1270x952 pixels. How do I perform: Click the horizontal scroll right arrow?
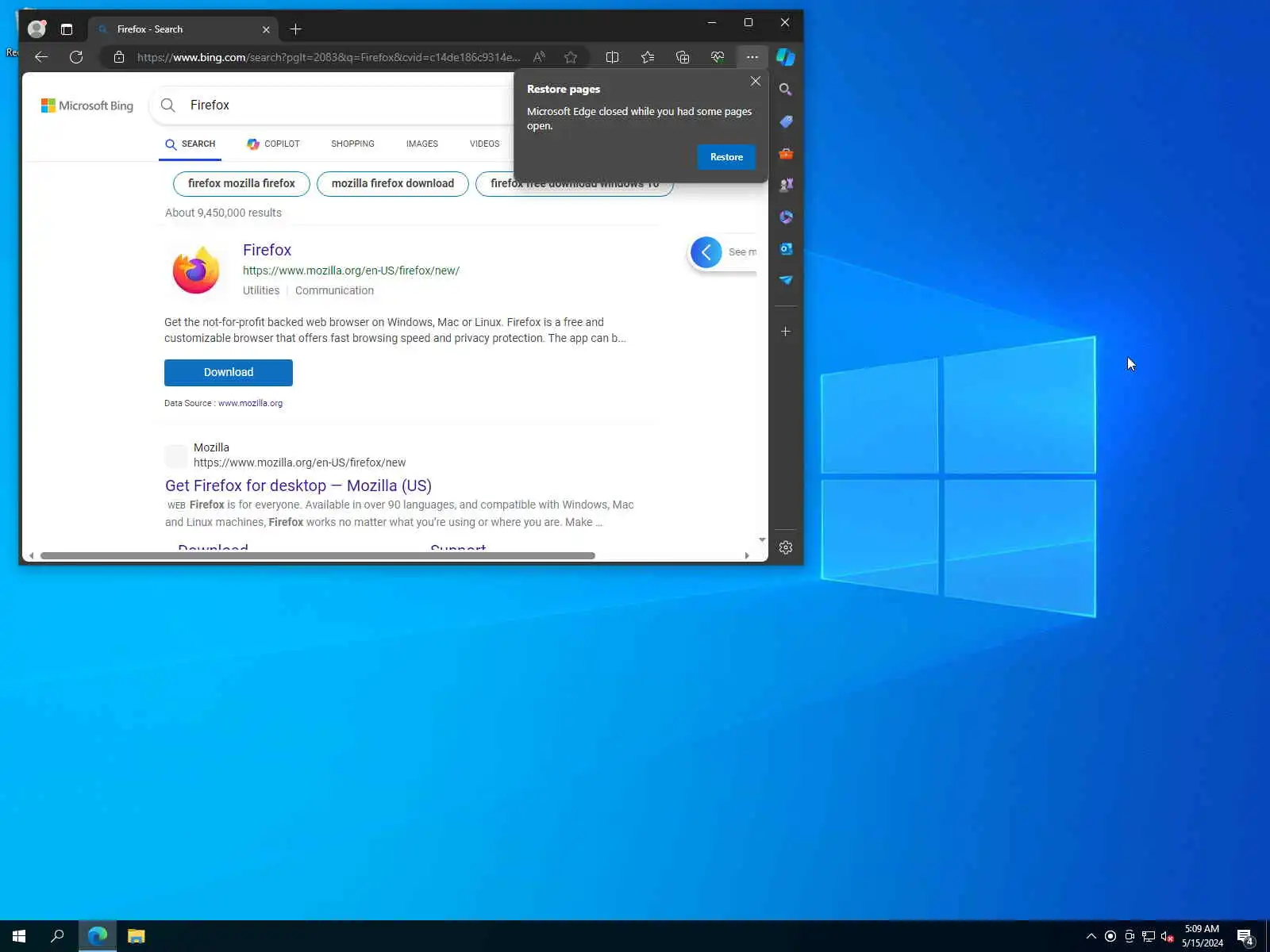tap(747, 555)
